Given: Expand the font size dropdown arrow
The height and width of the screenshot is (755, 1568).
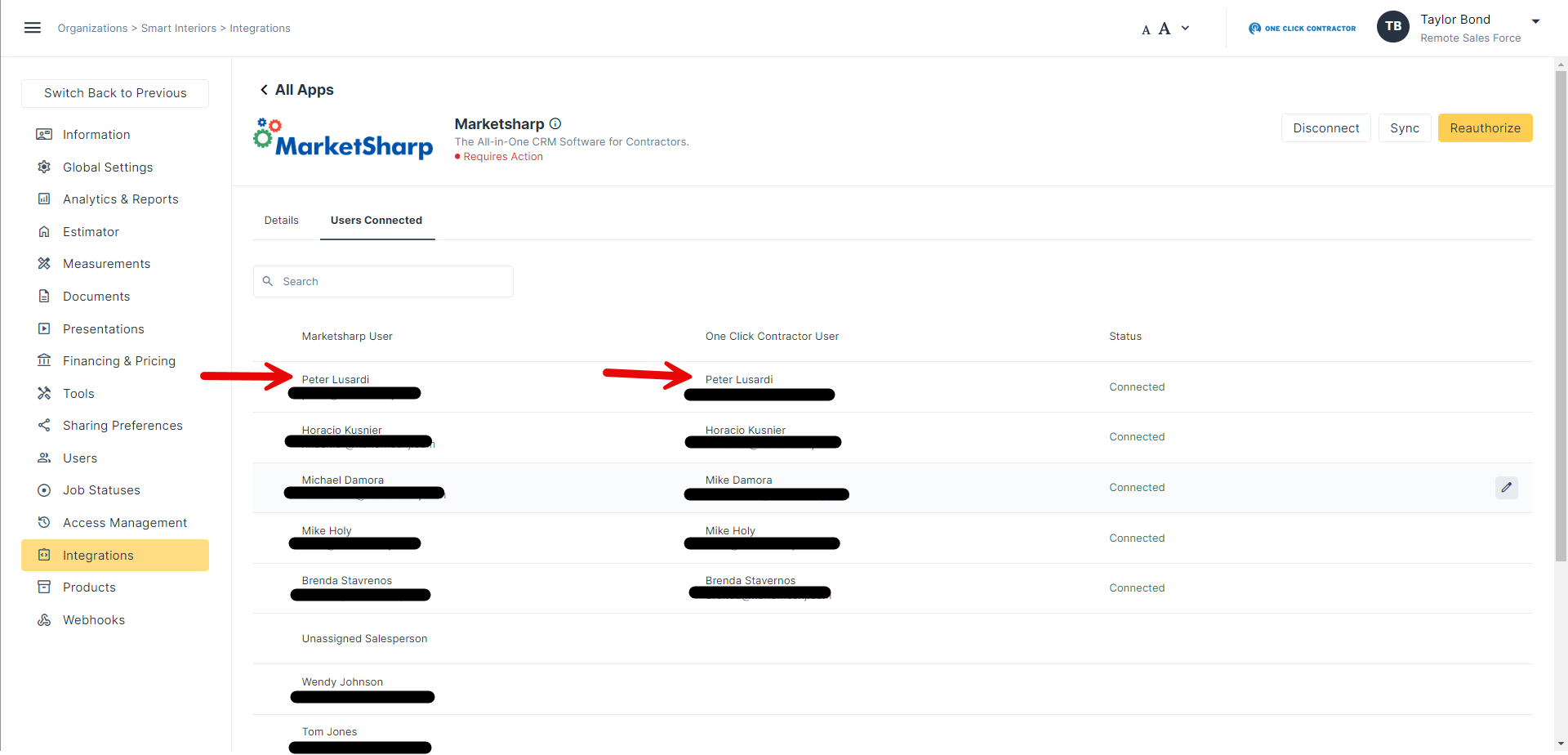Looking at the screenshot, I should (x=1185, y=28).
